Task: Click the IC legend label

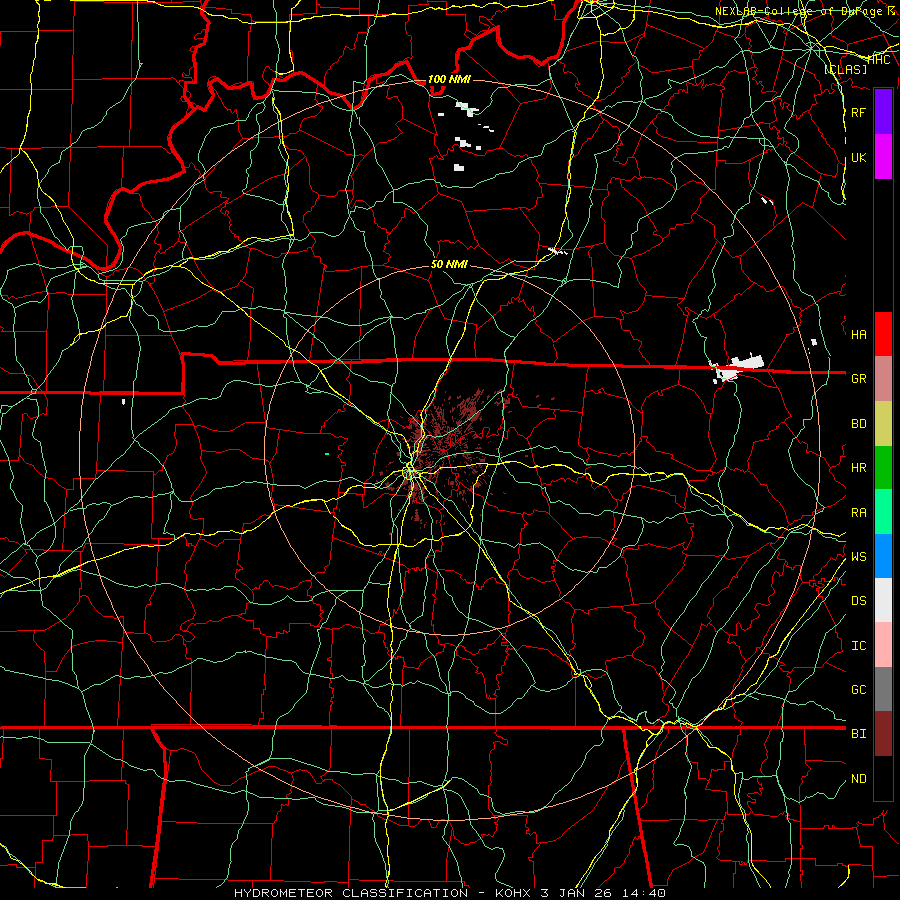Action: 858,646
